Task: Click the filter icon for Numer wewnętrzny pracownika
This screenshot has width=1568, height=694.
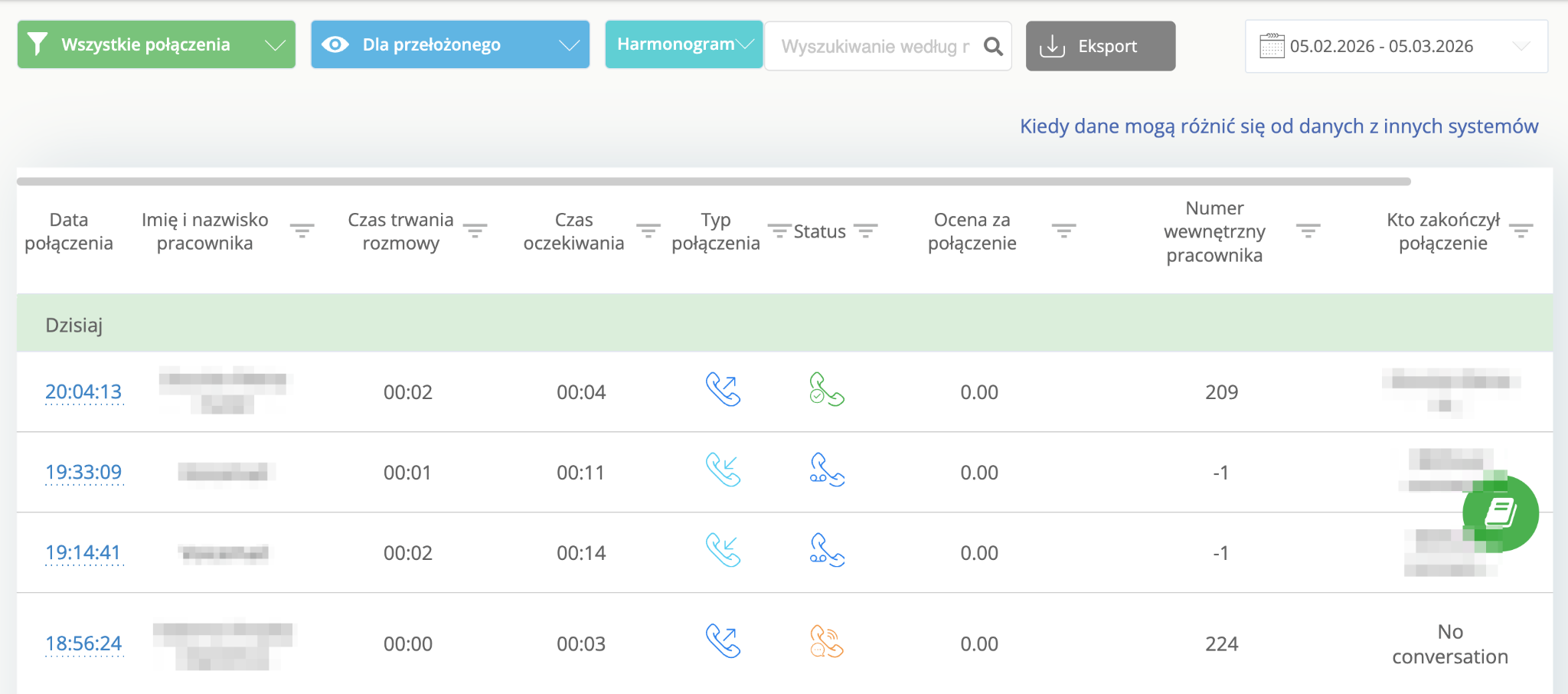Action: (1308, 231)
